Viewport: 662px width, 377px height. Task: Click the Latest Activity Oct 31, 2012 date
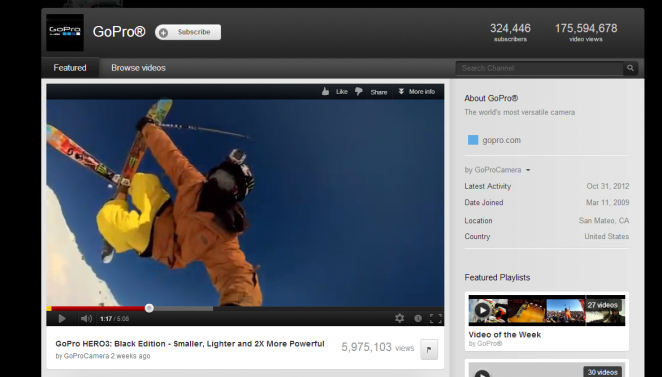tap(608, 186)
